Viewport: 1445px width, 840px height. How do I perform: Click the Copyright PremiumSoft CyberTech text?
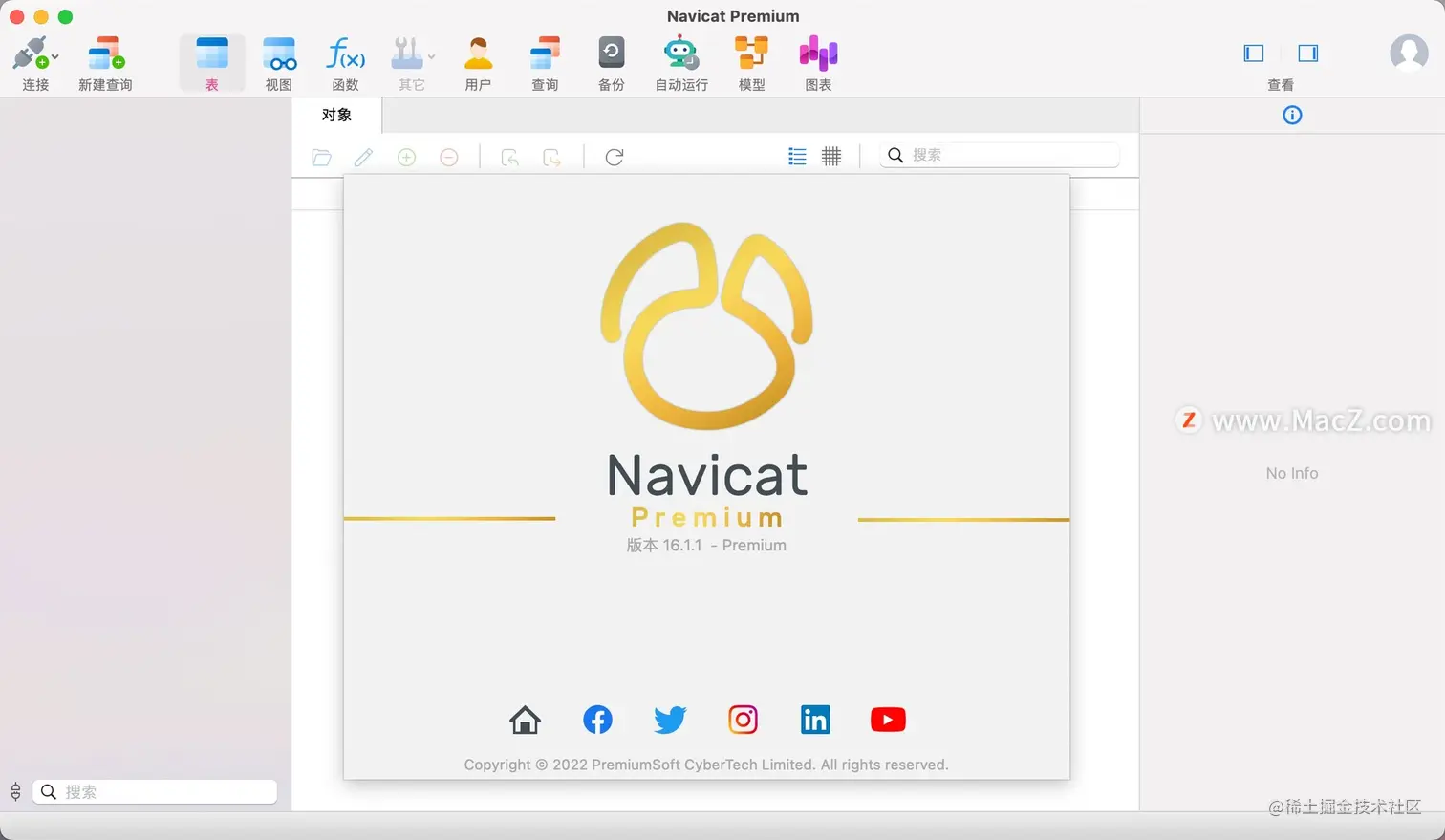(x=706, y=765)
